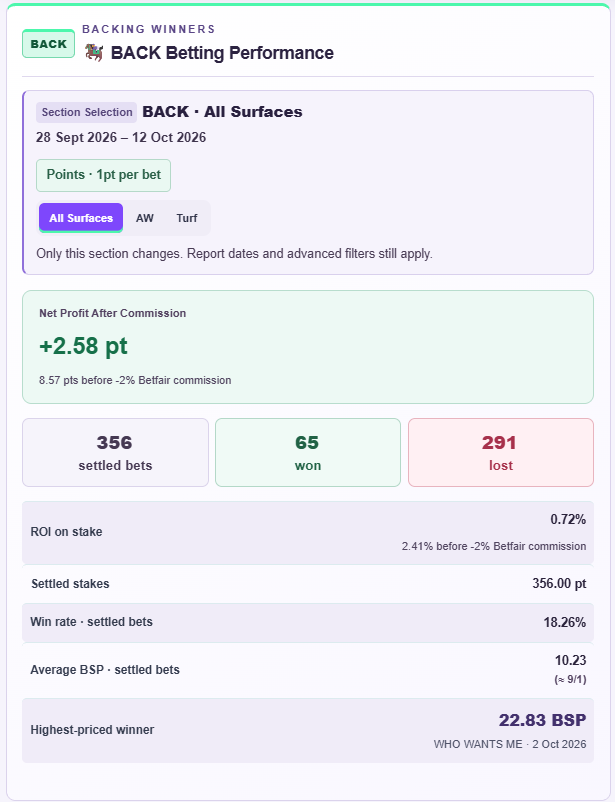Click the Section Selection label
This screenshot has height=802, width=615.
tap(86, 112)
